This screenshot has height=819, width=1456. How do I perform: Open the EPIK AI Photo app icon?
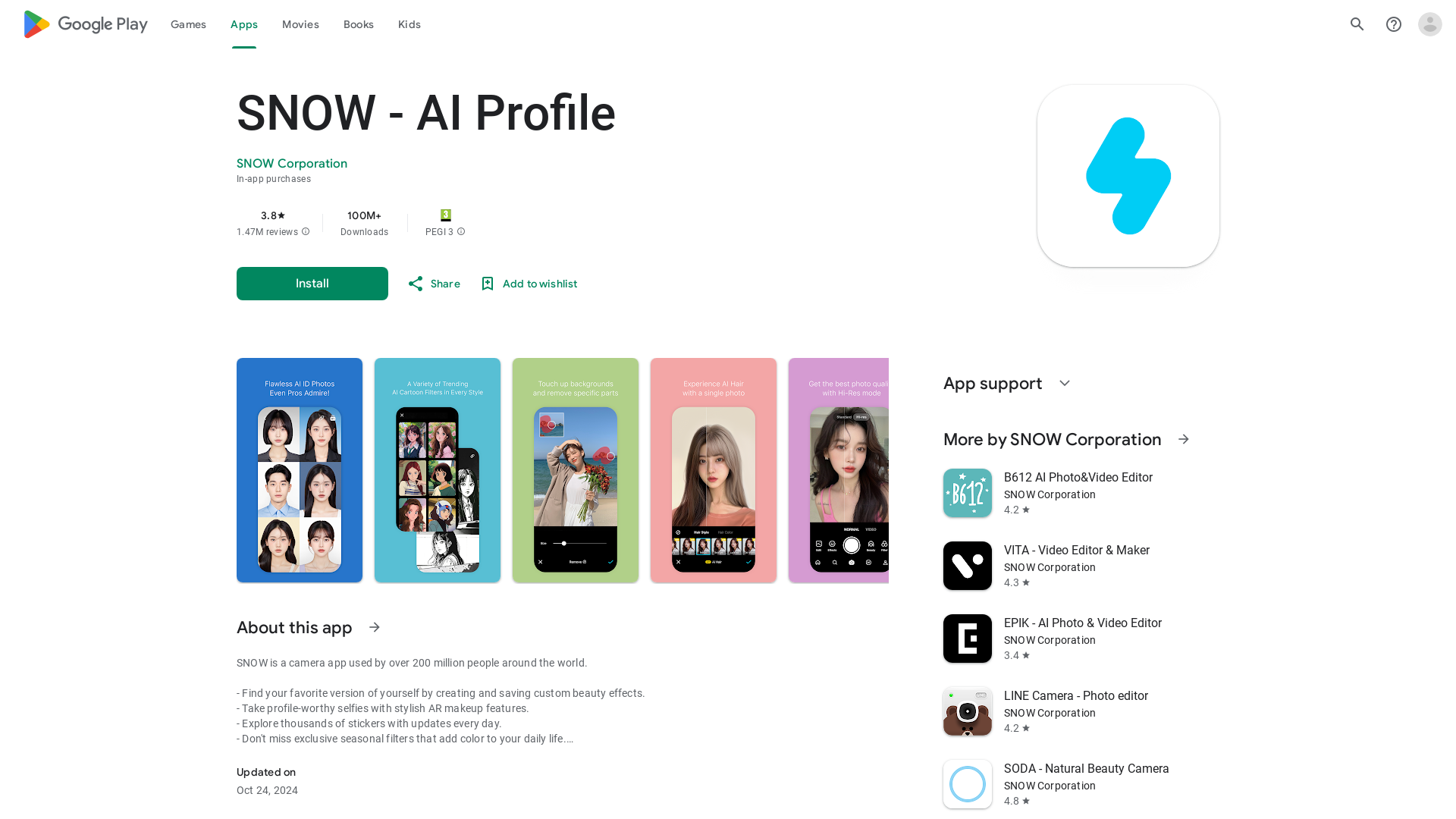tap(967, 639)
